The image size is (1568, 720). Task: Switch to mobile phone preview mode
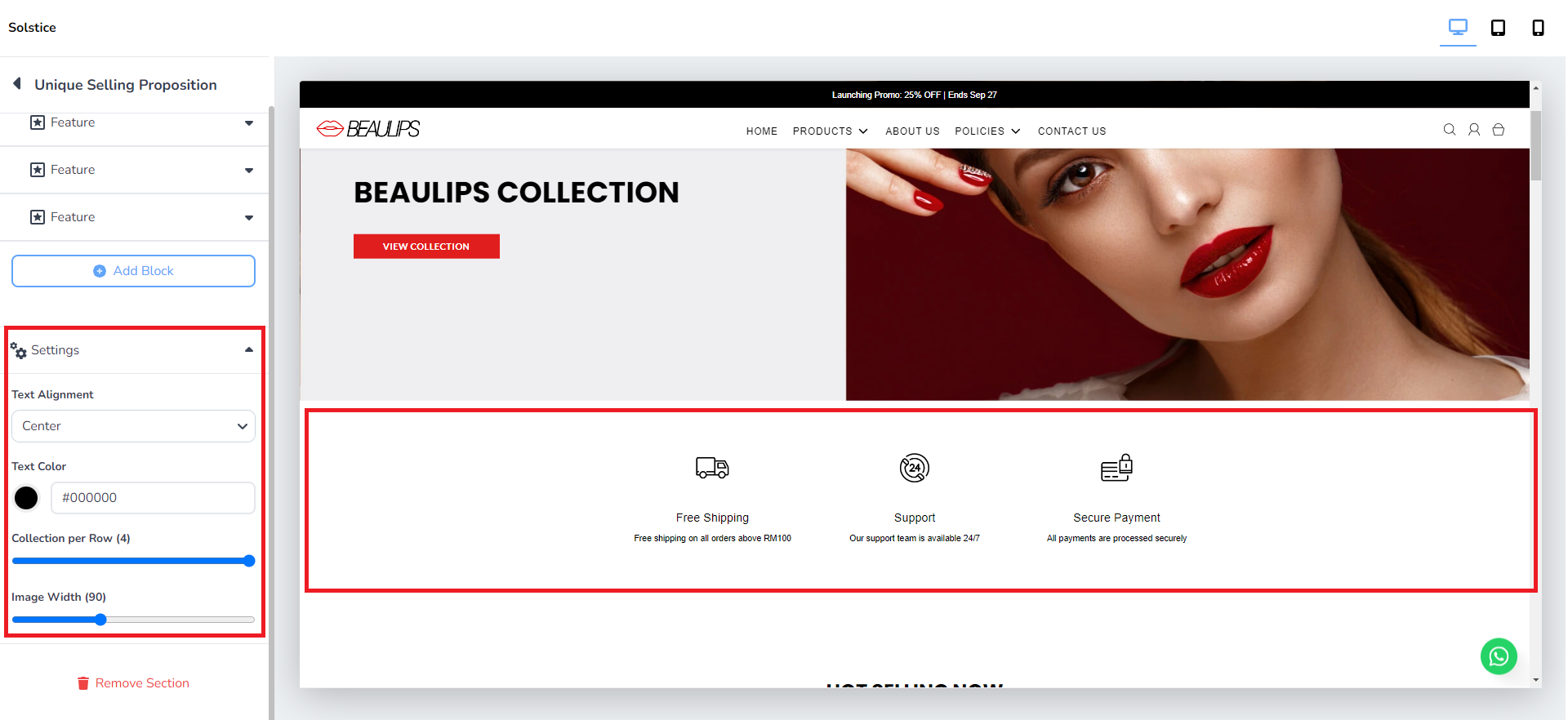pyautogui.click(x=1538, y=28)
